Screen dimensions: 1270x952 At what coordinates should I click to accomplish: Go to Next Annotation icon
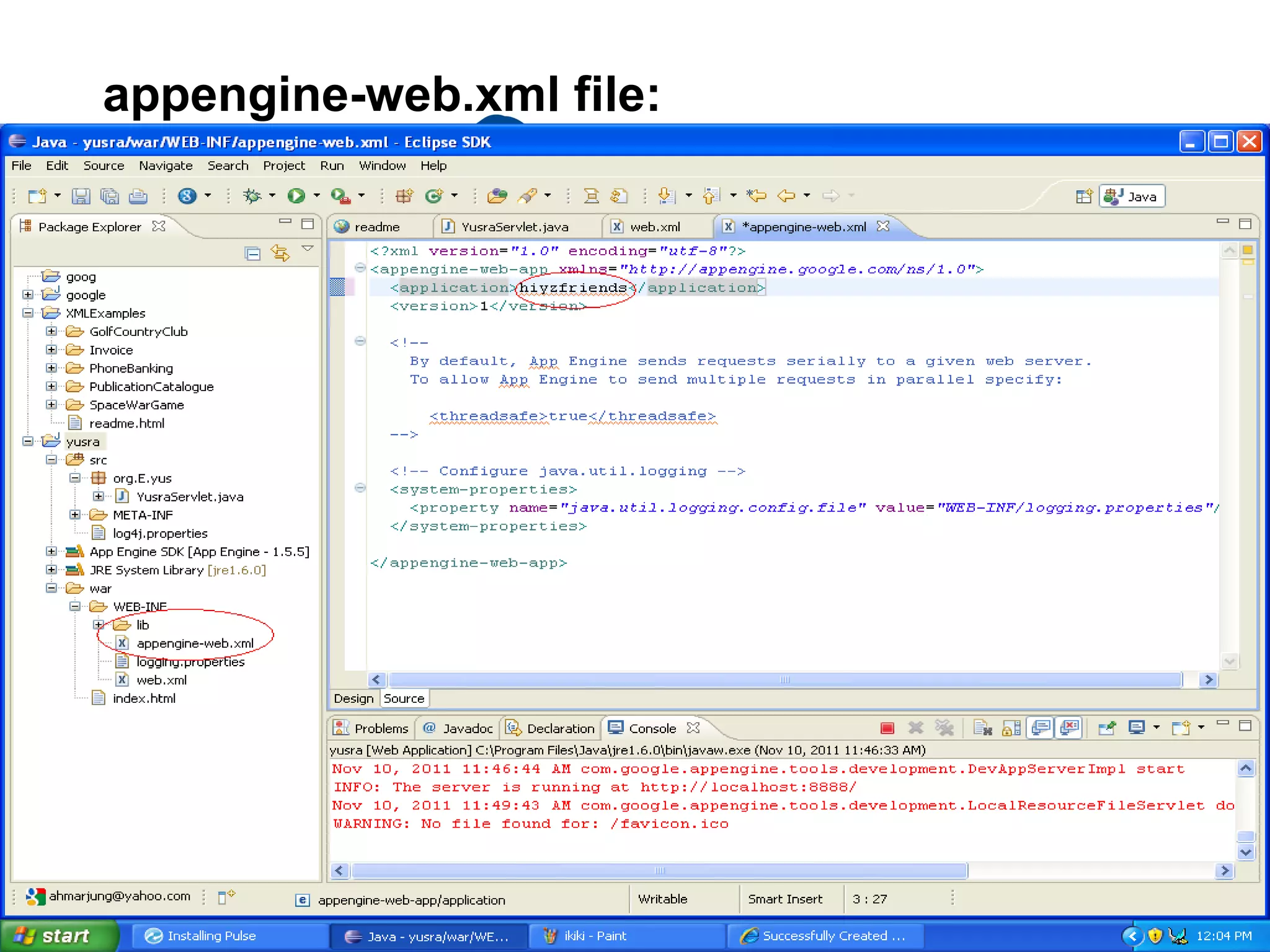667,196
